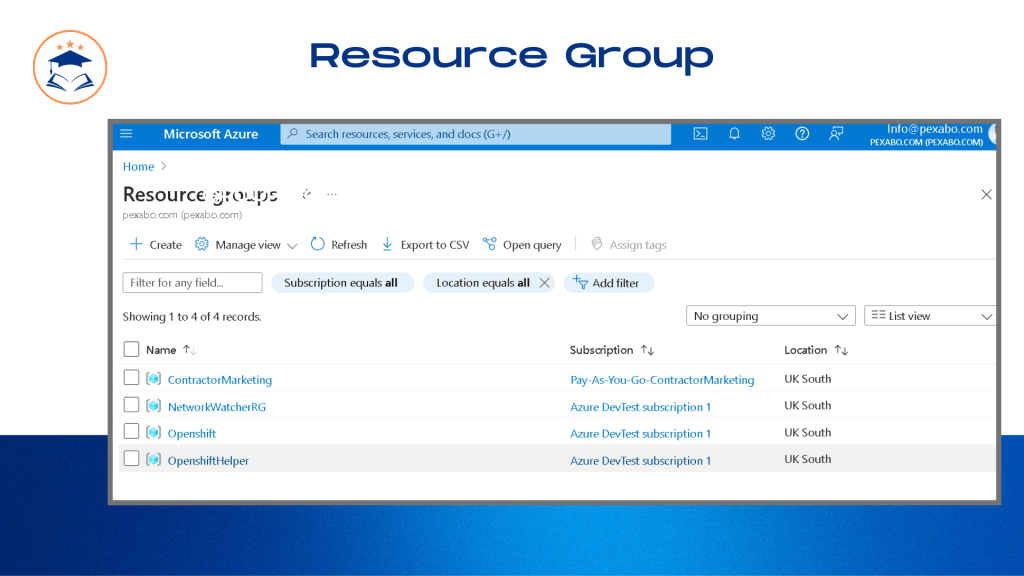Sort by Subscription column arrows
This screenshot has height=576, width=1024.
(x=647, y=350)
